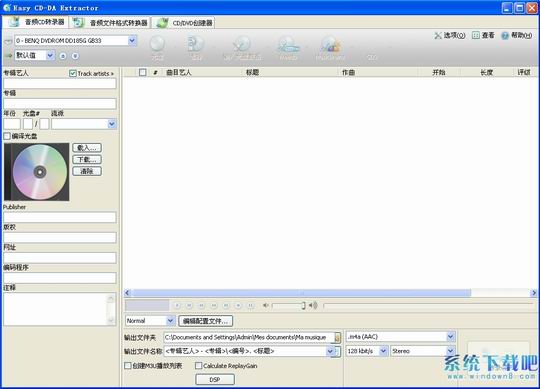Enable the 创建M3U播放列表 checkbox
This screenshot has width=540, height=389.
click(x=127, y=366)
